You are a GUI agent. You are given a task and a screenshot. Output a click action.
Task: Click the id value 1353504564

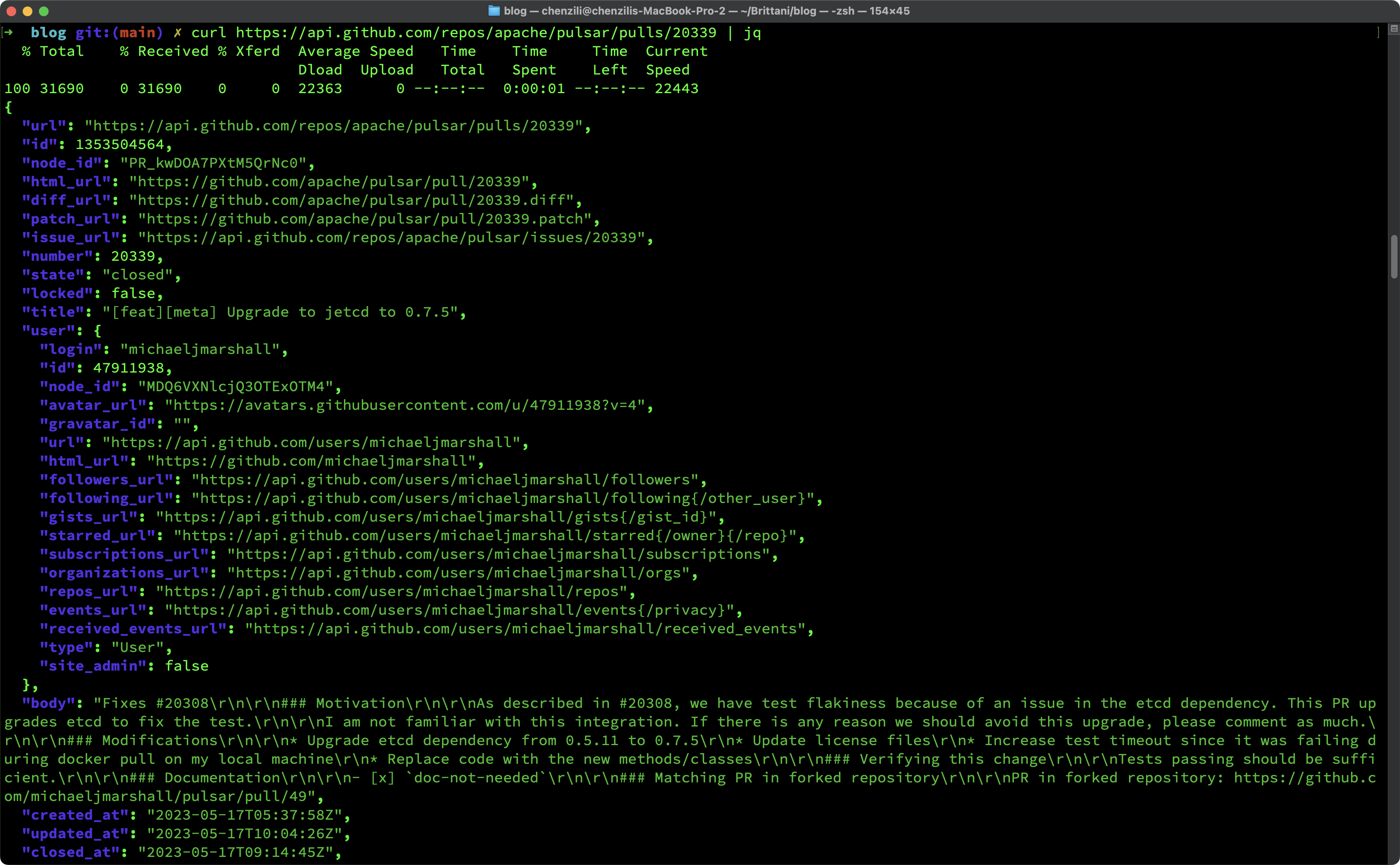(x=120, y=144)
